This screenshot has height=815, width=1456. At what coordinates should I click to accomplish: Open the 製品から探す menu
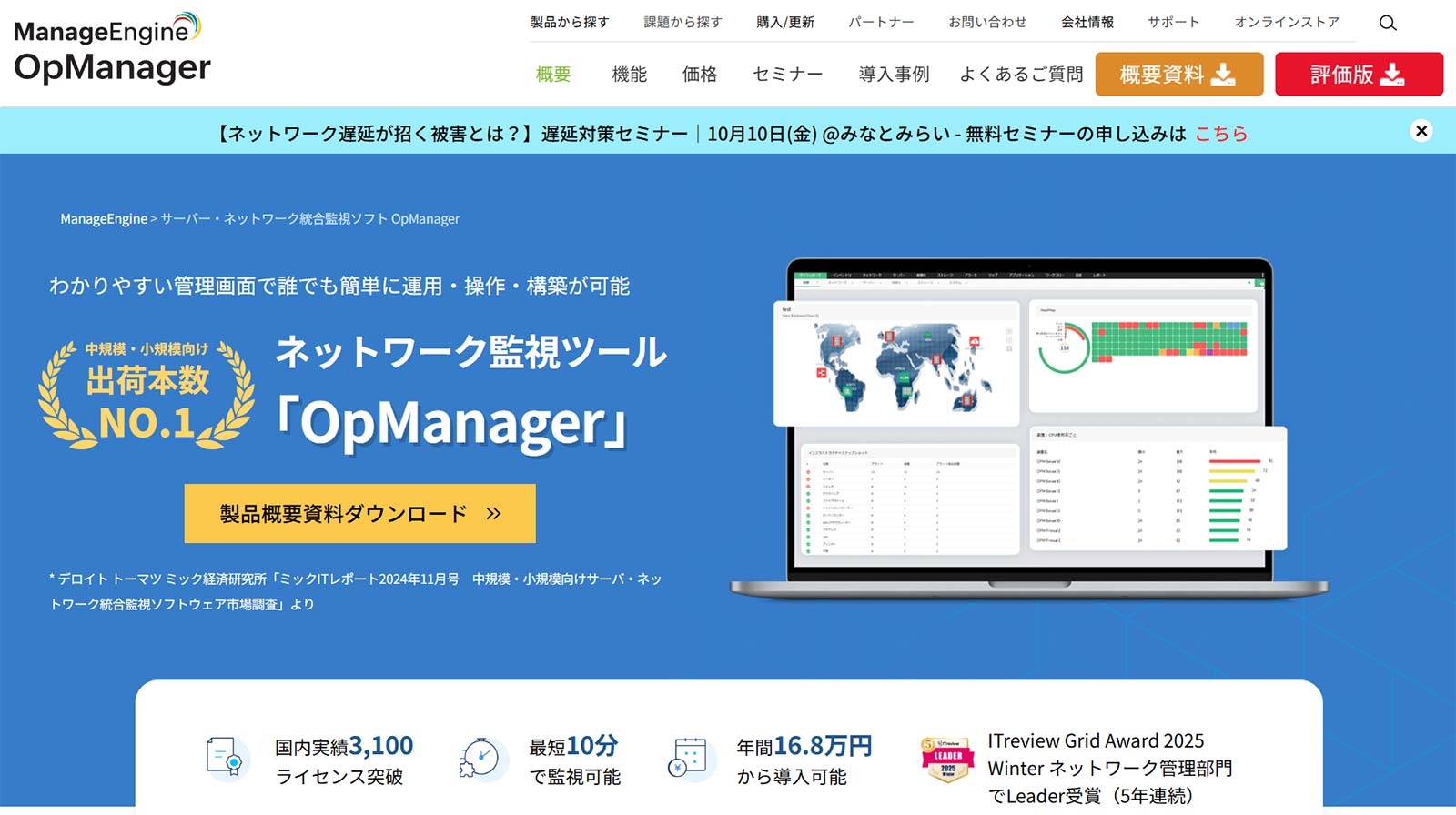[570, 22]
